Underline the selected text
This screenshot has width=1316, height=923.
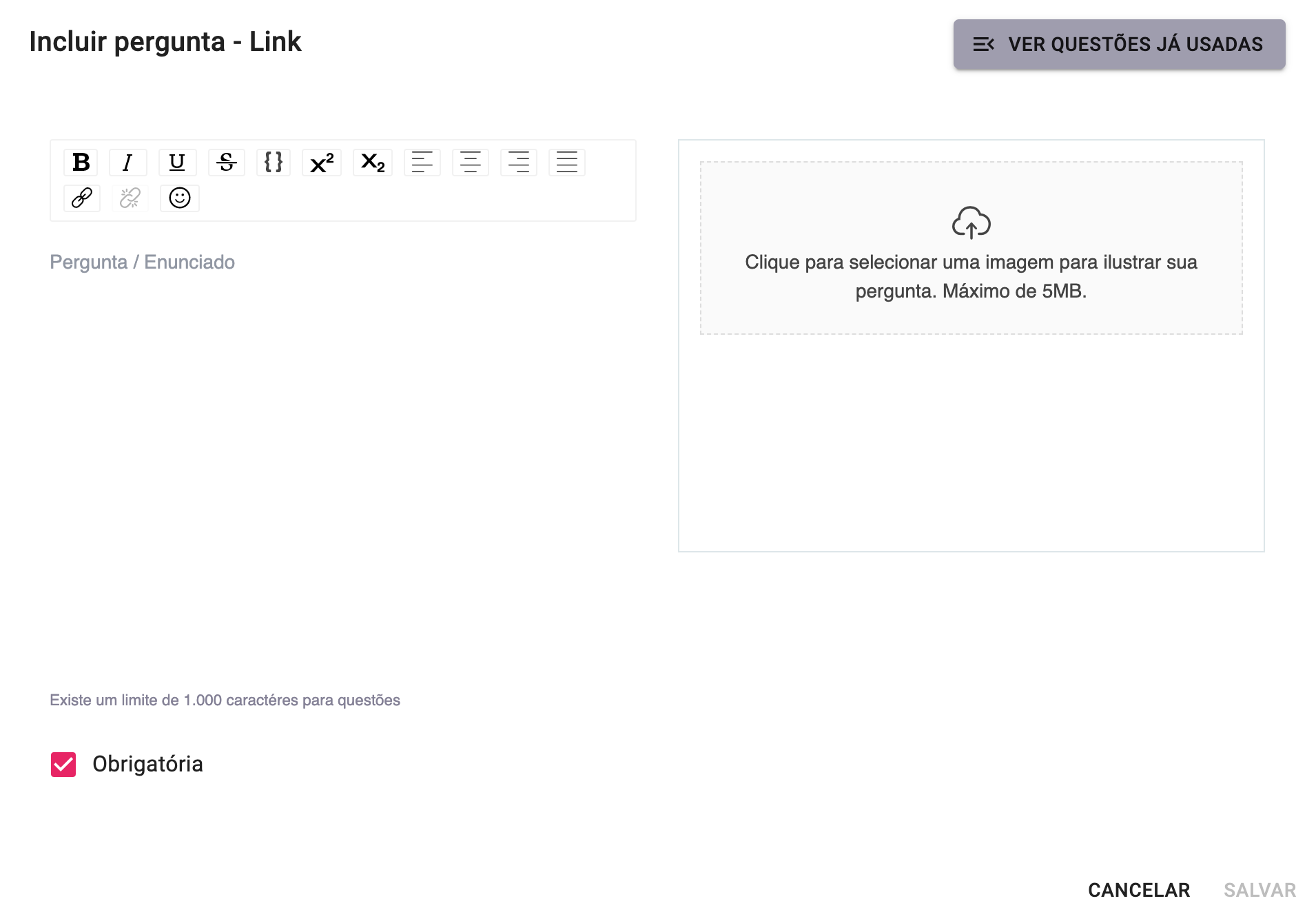tap(177, 163)
